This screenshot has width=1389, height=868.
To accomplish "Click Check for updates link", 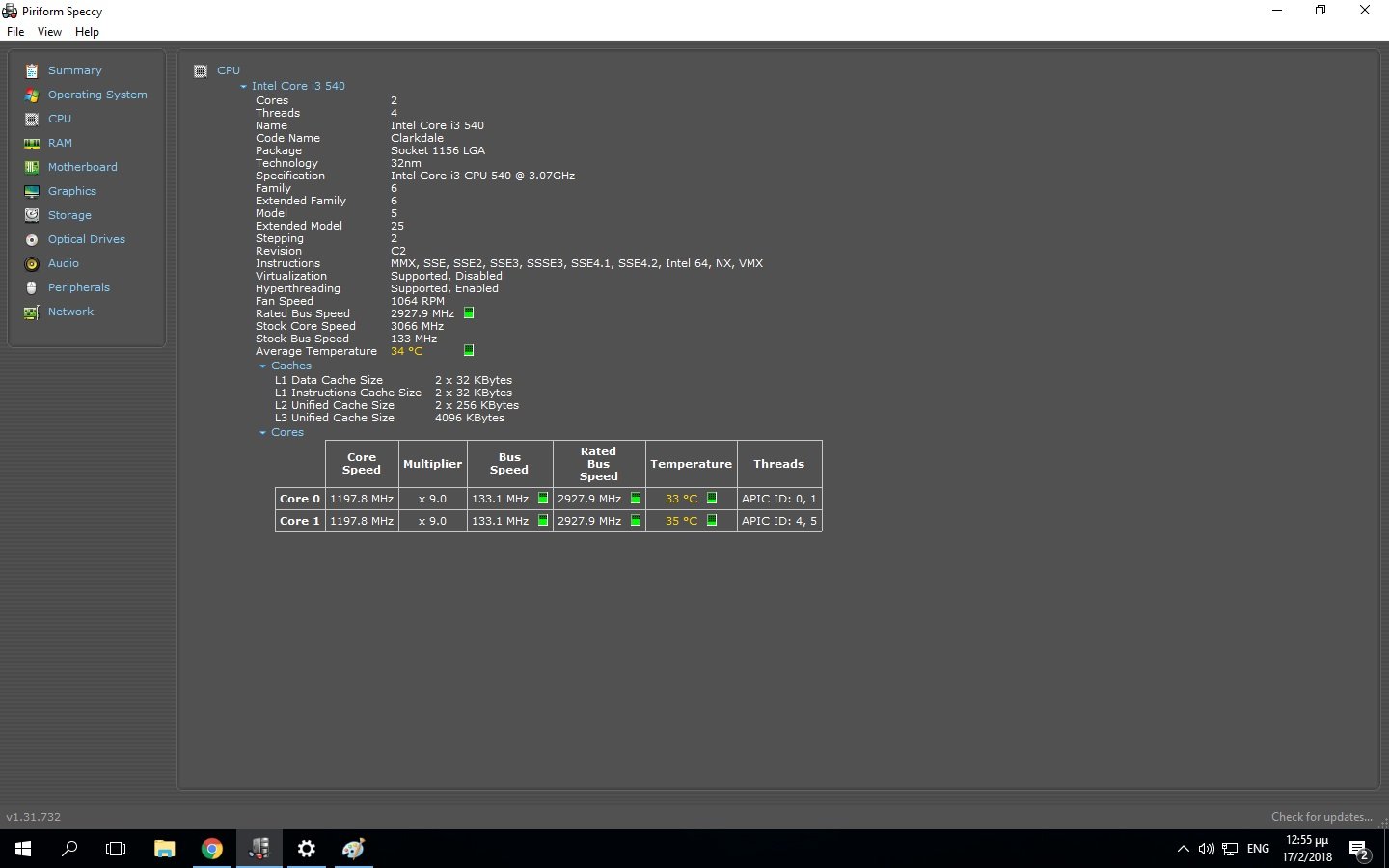I will pyautogui.click(x=1321, y=817).
